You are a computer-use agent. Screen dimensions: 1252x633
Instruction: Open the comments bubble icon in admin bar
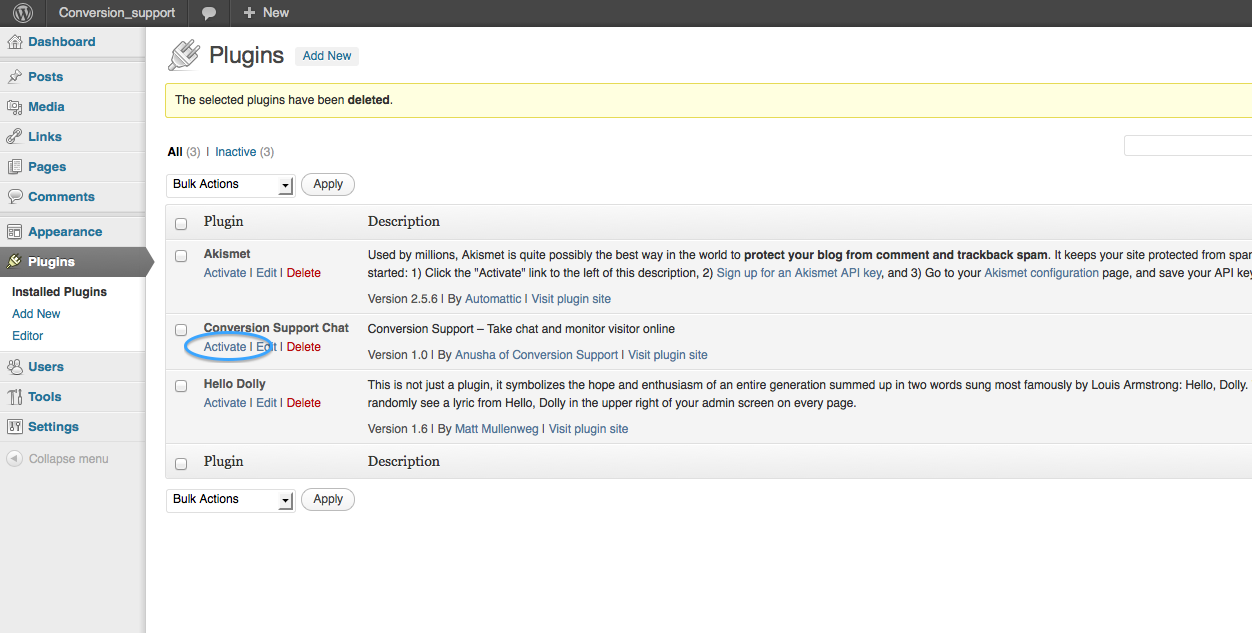pos(209,13)
